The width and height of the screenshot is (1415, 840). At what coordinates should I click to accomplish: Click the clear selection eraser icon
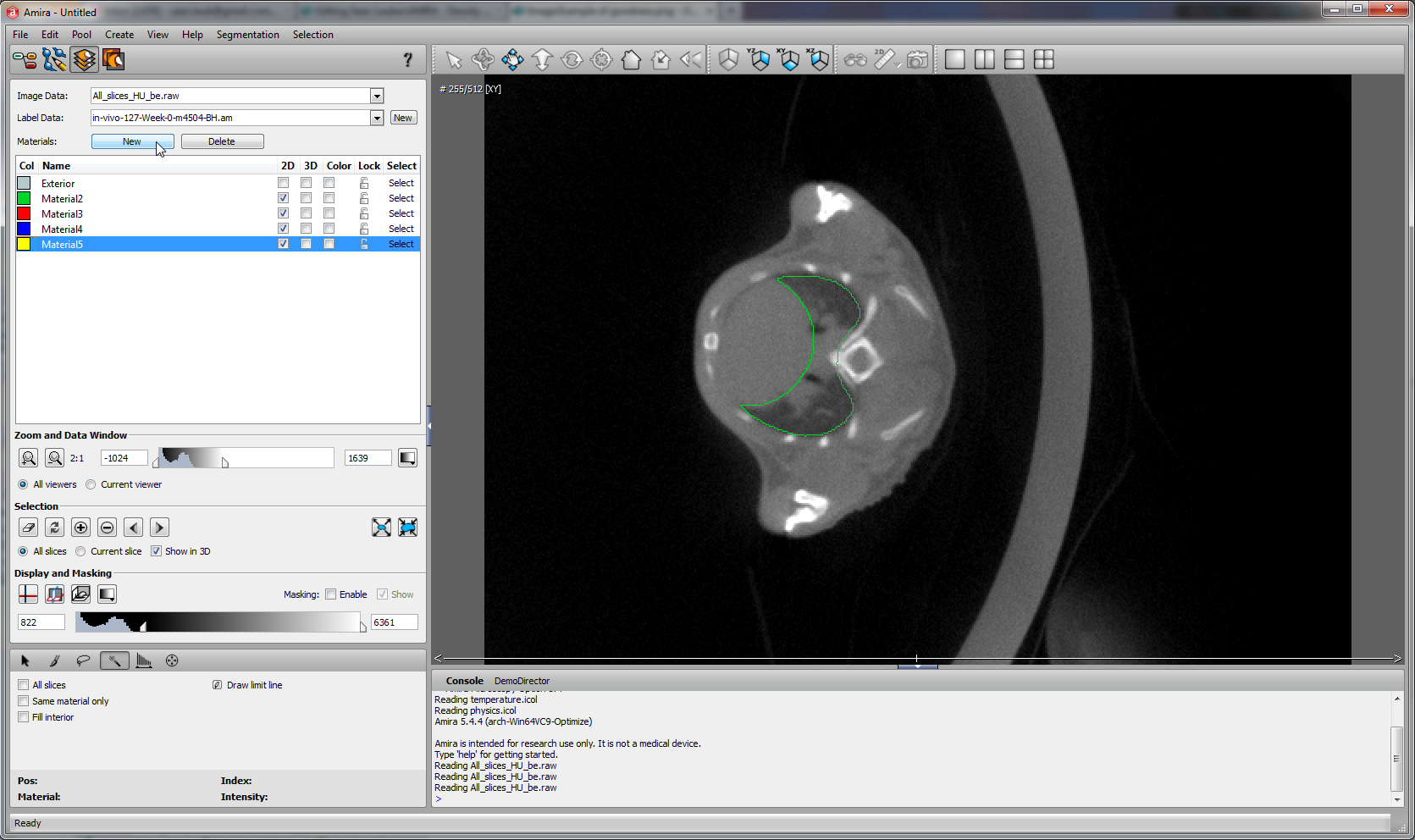[x=28, y=528]
